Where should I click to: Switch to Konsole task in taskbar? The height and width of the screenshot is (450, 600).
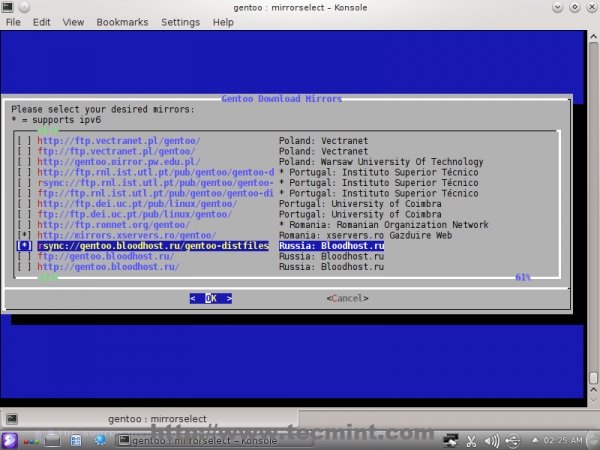point(214,441)
